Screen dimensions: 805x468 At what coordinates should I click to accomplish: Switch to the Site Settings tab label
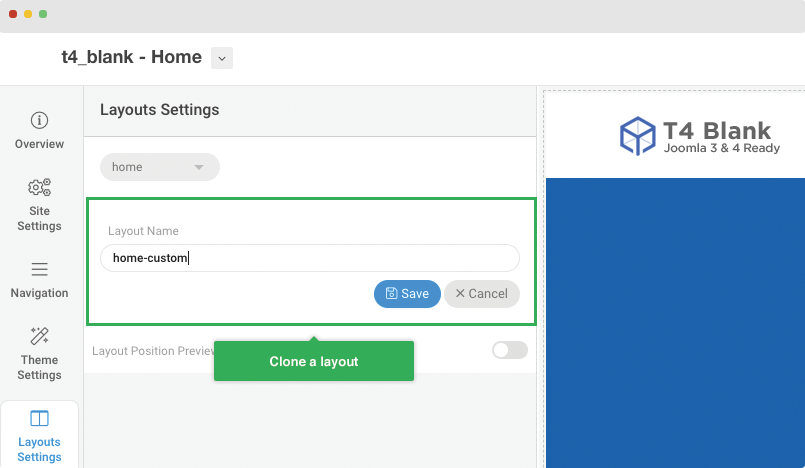tap(40, 219)
